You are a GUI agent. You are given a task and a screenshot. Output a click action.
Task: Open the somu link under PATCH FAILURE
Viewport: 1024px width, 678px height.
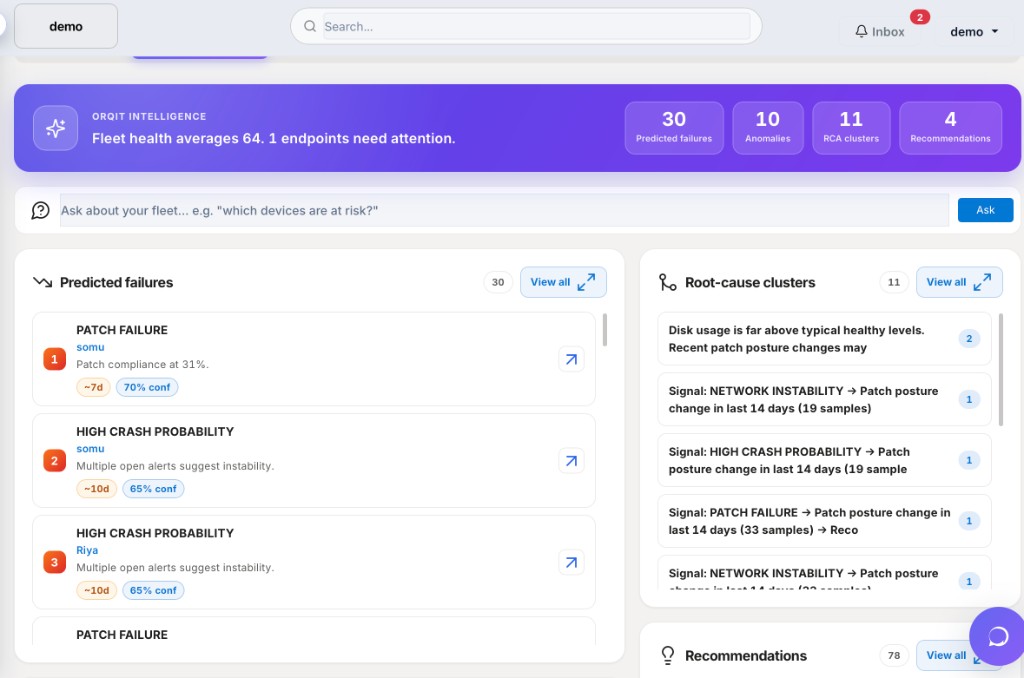(90, 347)
